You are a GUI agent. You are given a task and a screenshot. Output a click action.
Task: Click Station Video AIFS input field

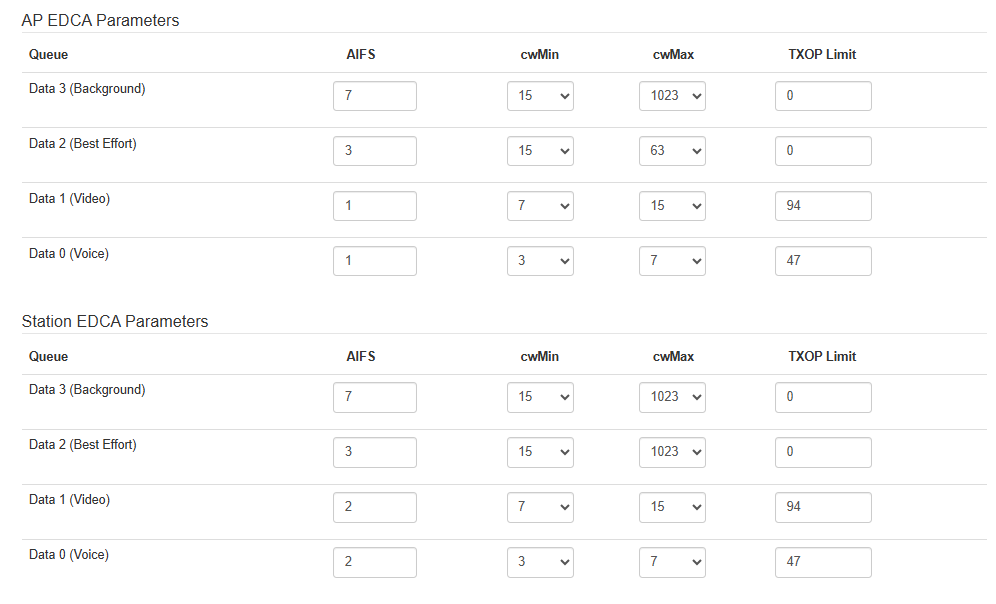point(375,507)
